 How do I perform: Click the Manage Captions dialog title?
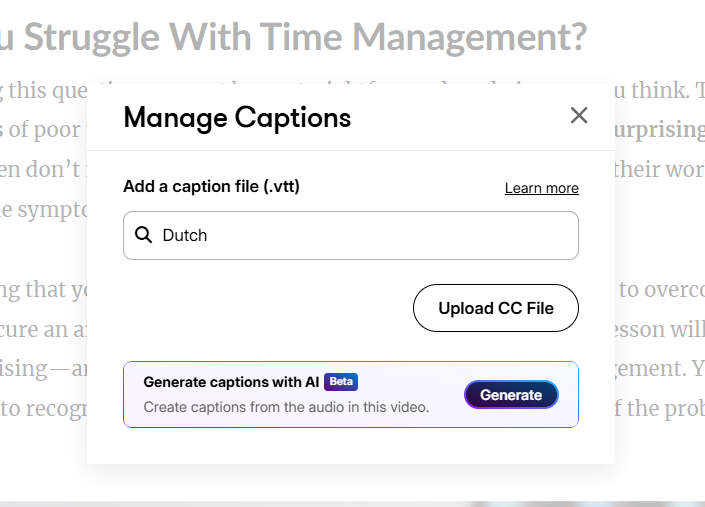[x=237, y=117]
